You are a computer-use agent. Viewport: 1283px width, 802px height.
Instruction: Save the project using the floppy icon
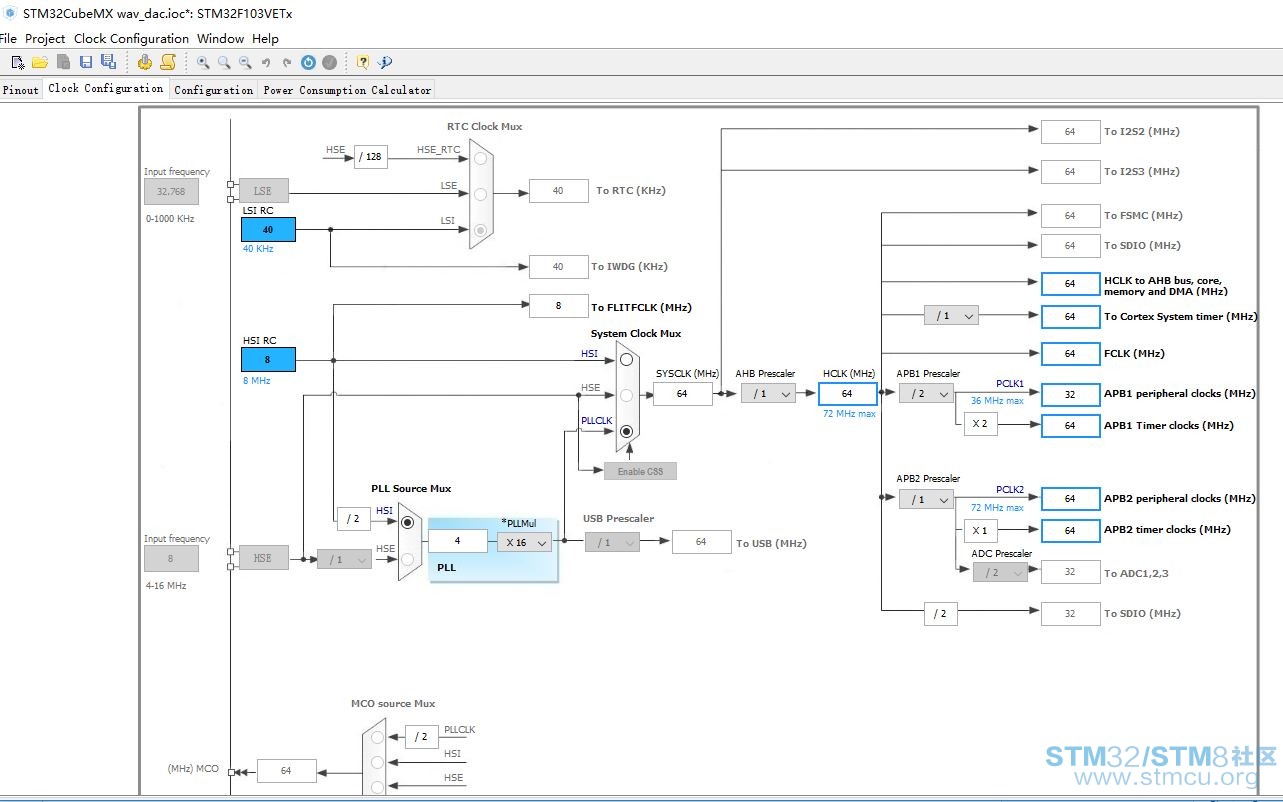point(86,62)
